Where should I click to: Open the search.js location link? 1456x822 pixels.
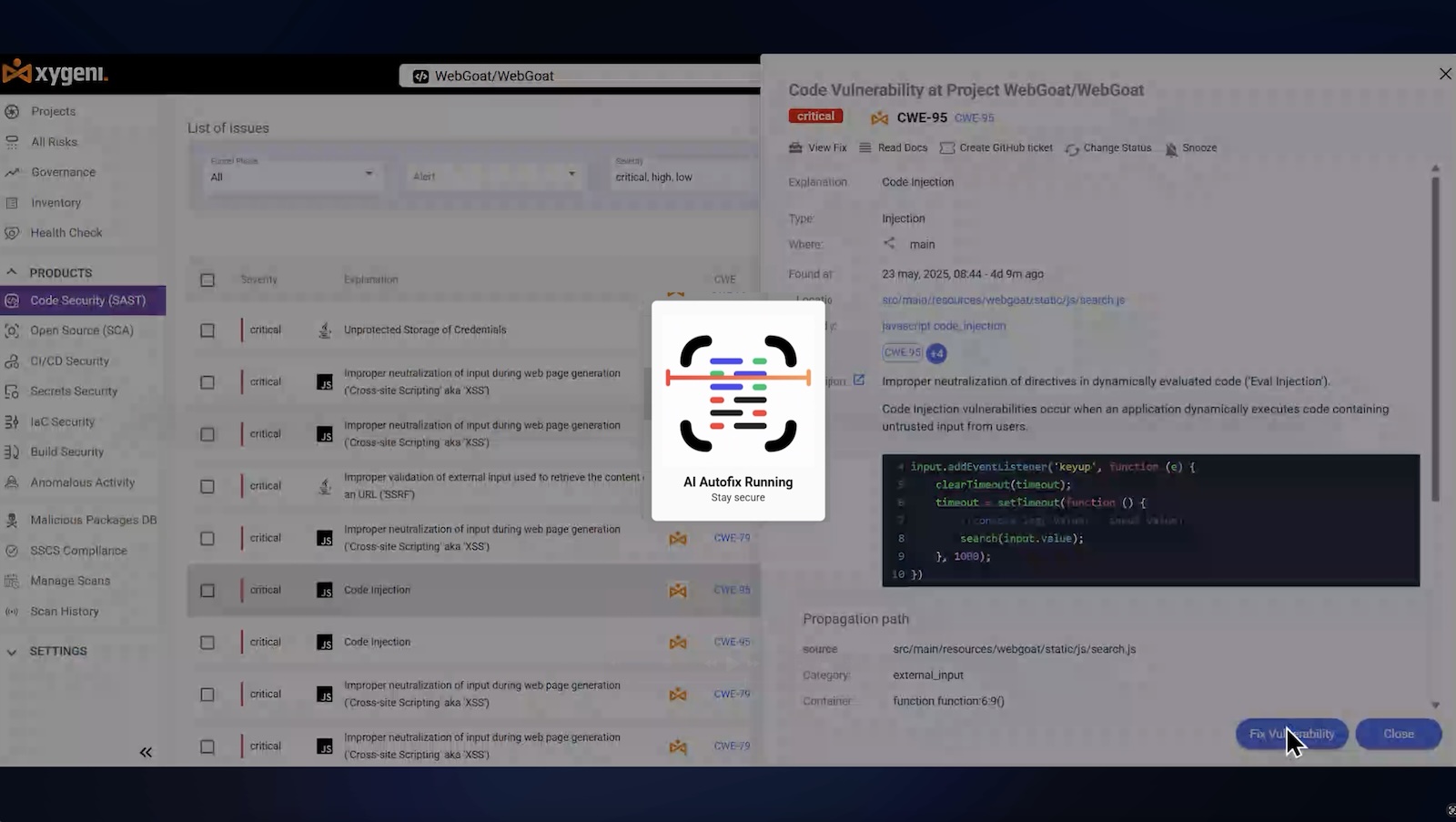coord(1003,299)
